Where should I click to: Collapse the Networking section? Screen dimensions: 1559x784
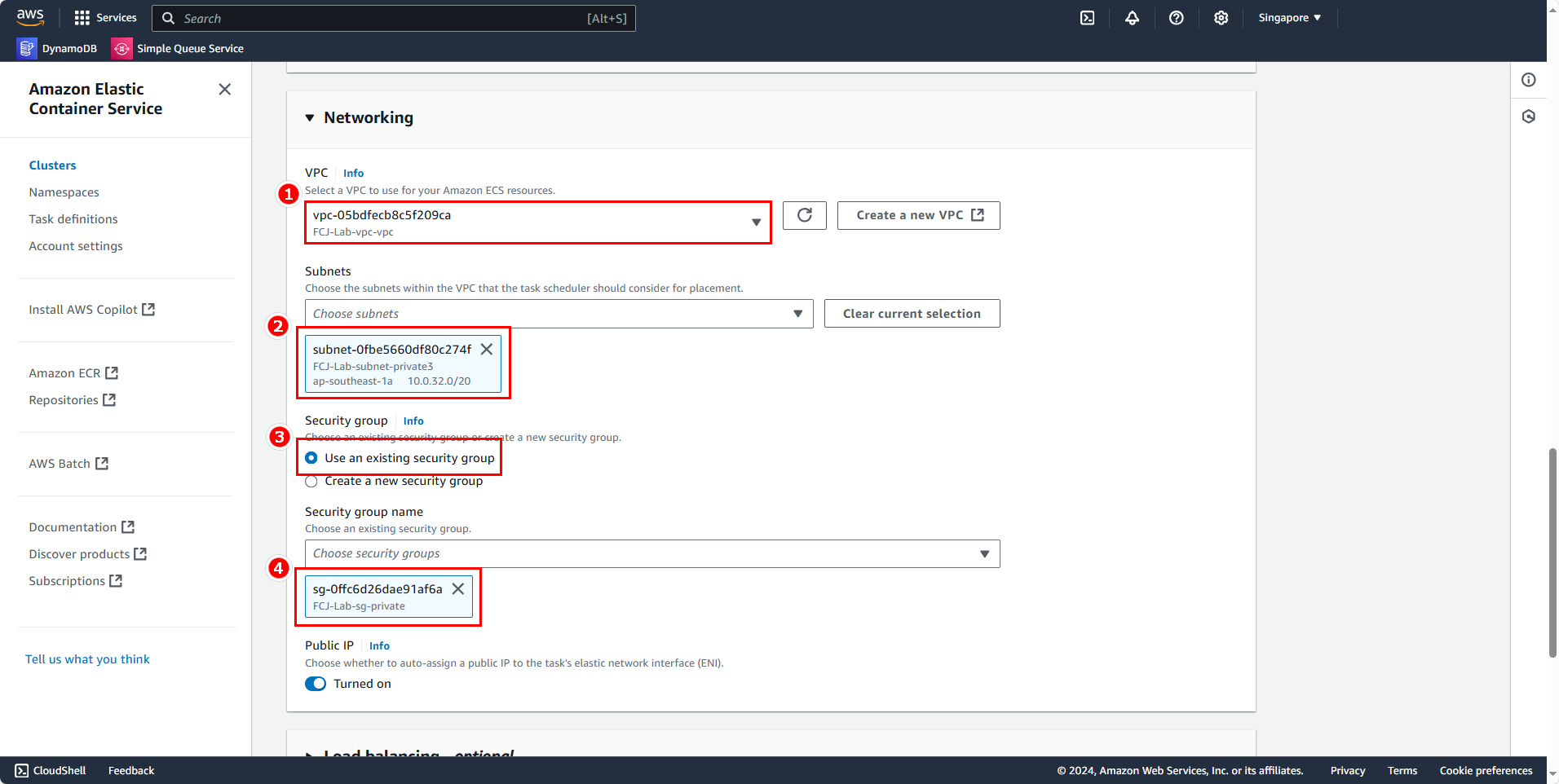coord(310,118)
